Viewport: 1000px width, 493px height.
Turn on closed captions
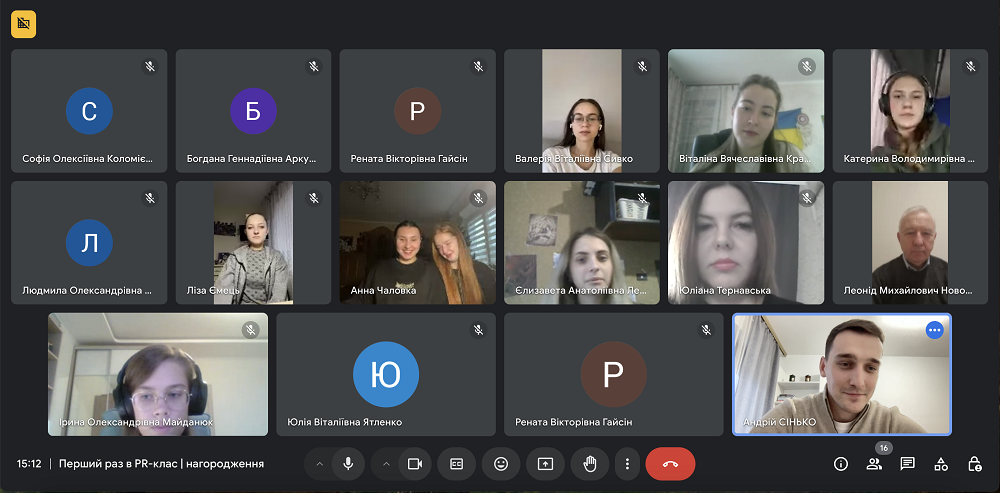[456, 464]
